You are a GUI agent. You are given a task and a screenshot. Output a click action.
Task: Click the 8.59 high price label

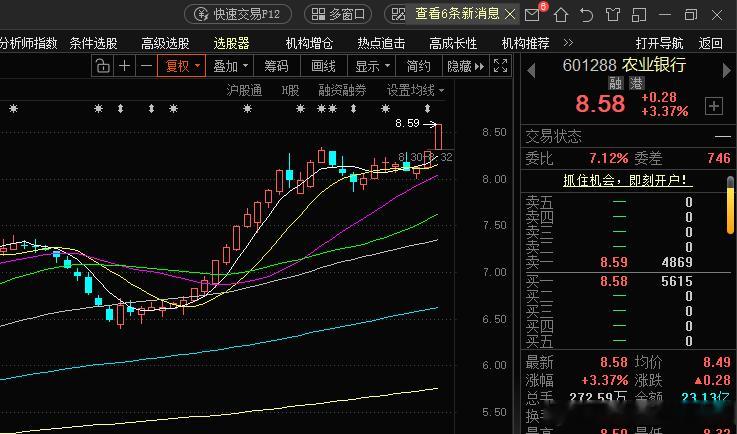407,123
